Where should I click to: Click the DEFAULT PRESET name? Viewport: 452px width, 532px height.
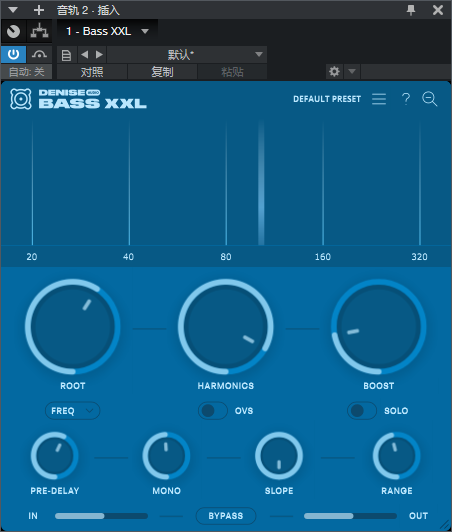point(327,99)
